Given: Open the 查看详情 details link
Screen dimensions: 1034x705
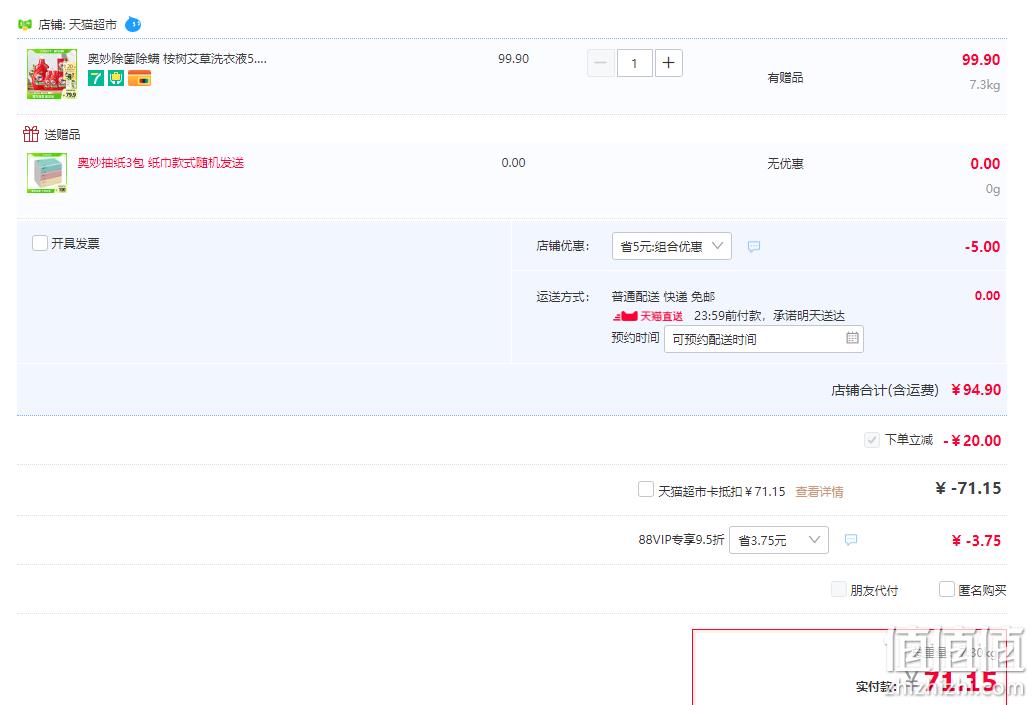Looking at the screenshot, I should [x=819, y=491].
